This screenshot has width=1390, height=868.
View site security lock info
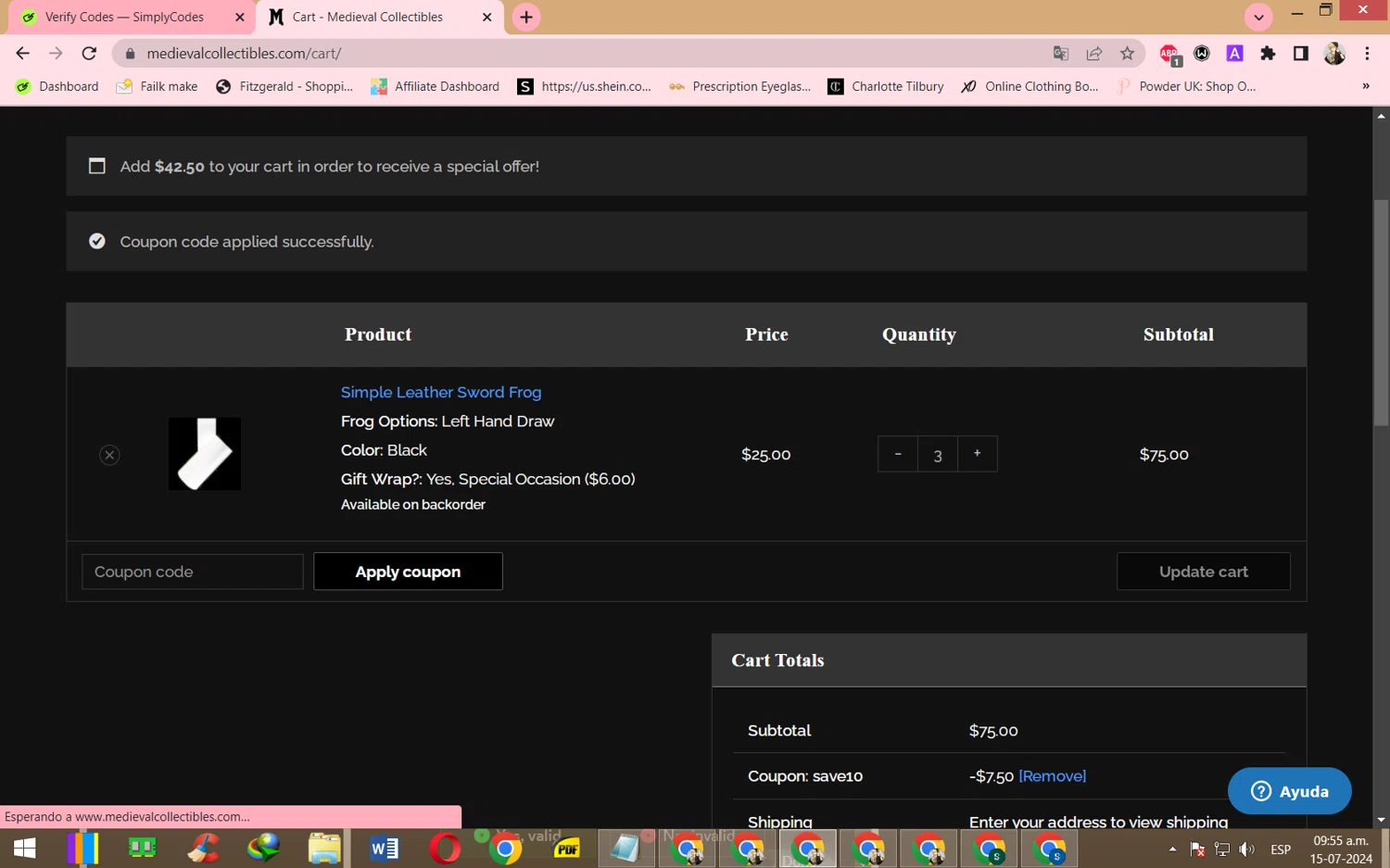[x=130, y=54]
